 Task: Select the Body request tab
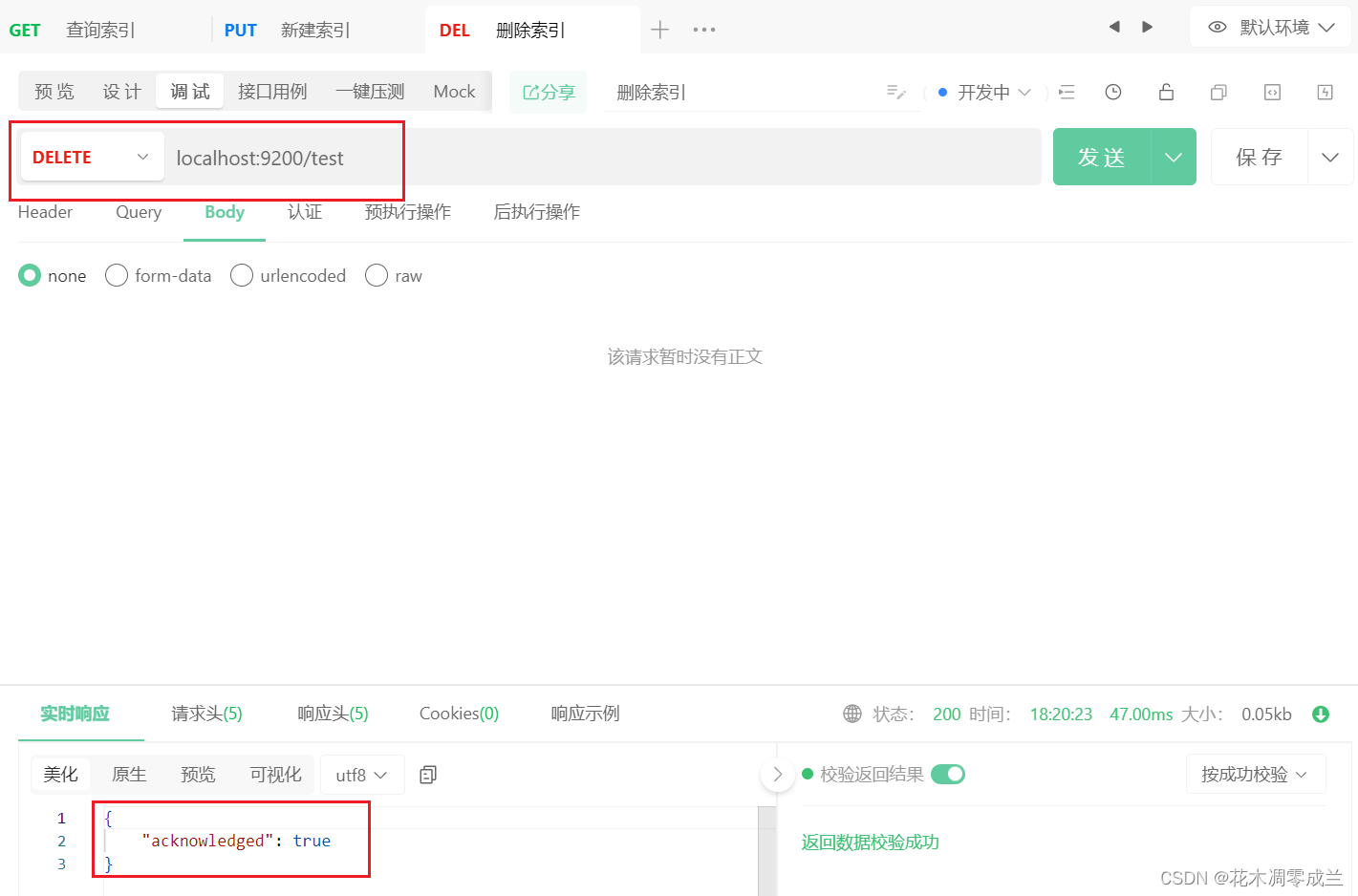pyautogui.click(x=225, y=212)
